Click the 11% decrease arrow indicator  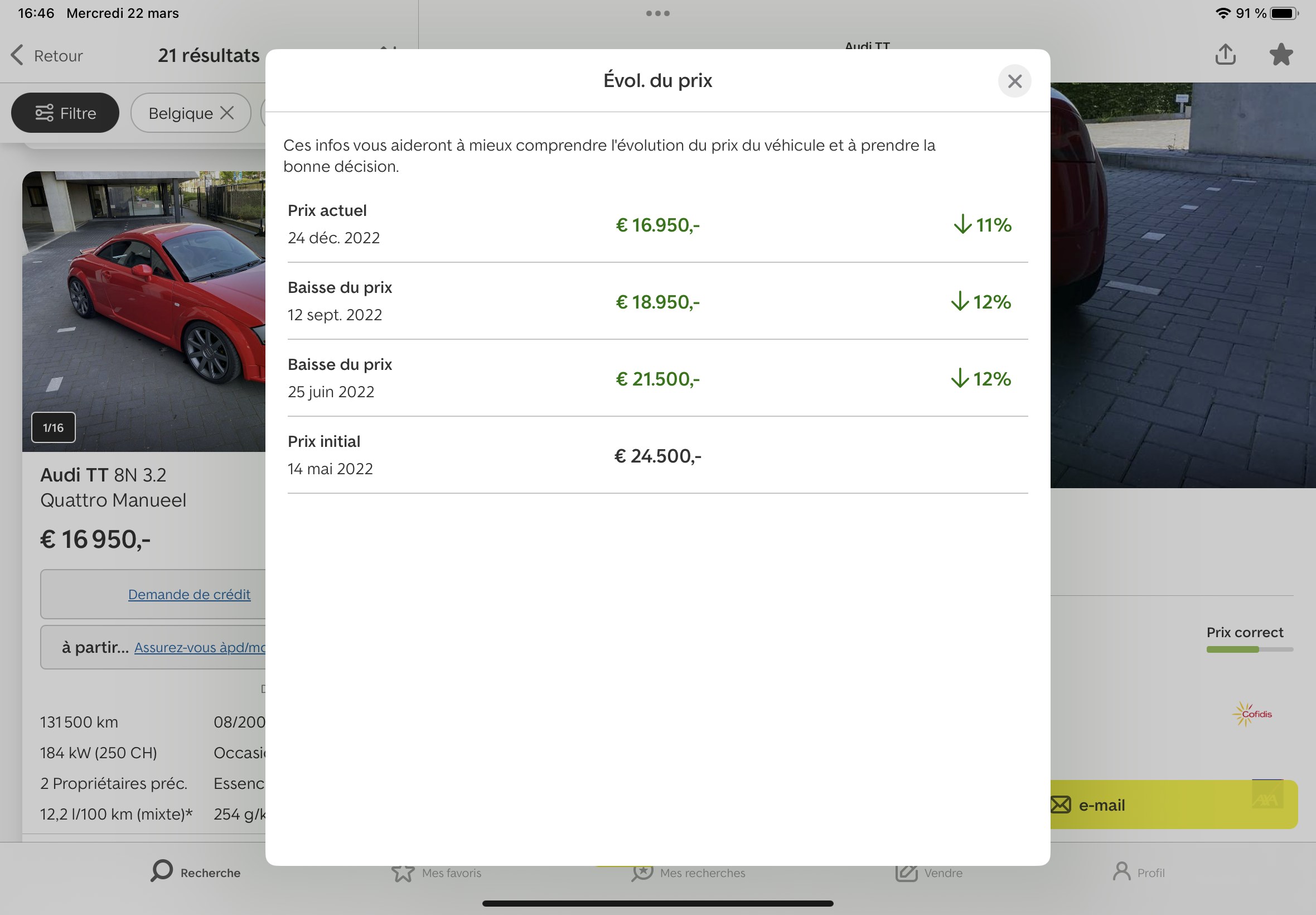click(983, 225)
